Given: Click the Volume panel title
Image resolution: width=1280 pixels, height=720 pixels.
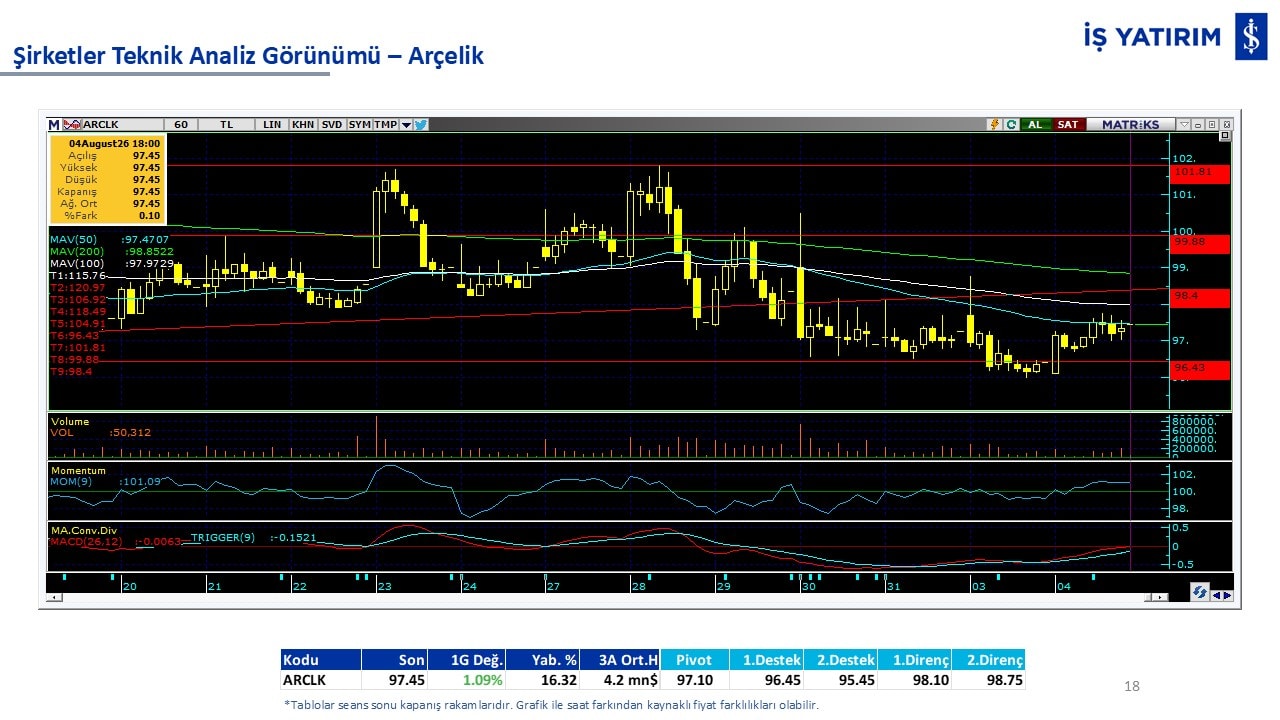Looking at the screenshot, I should (70, 422).
